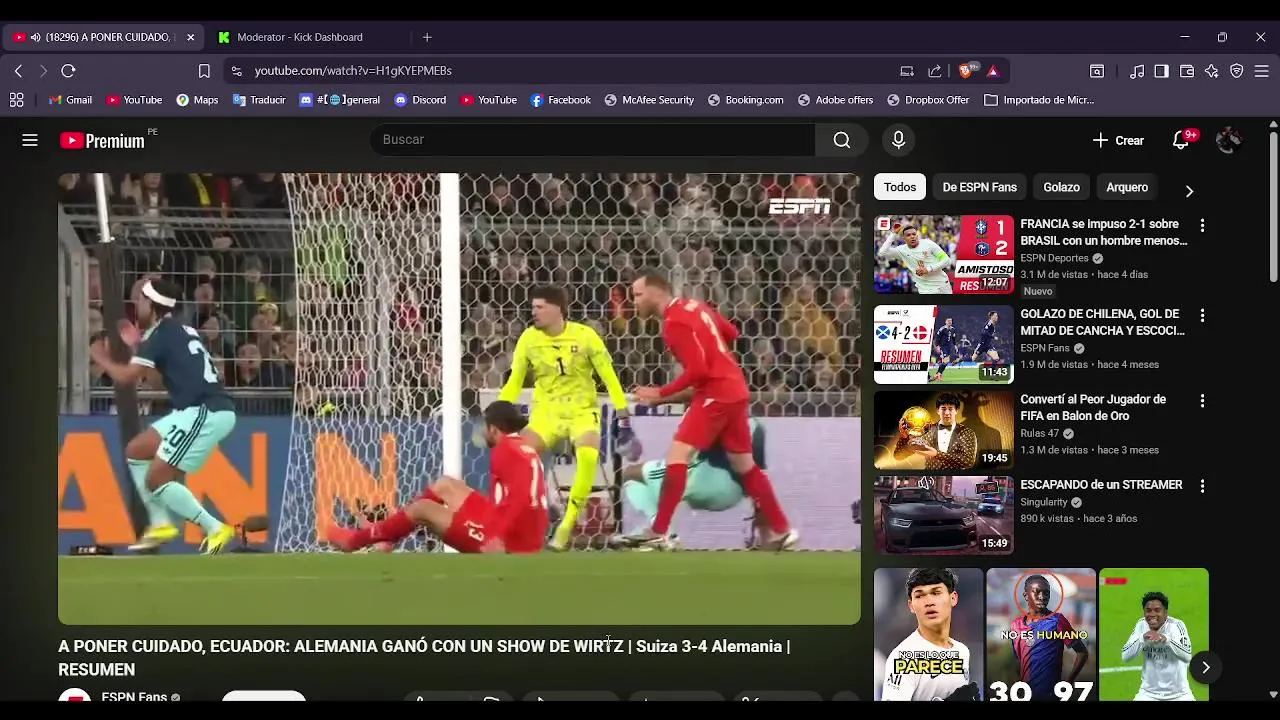Viewport: 1280px width, 720px height.
Task: Select the Todos filter chip
Action: pos(900,187)
